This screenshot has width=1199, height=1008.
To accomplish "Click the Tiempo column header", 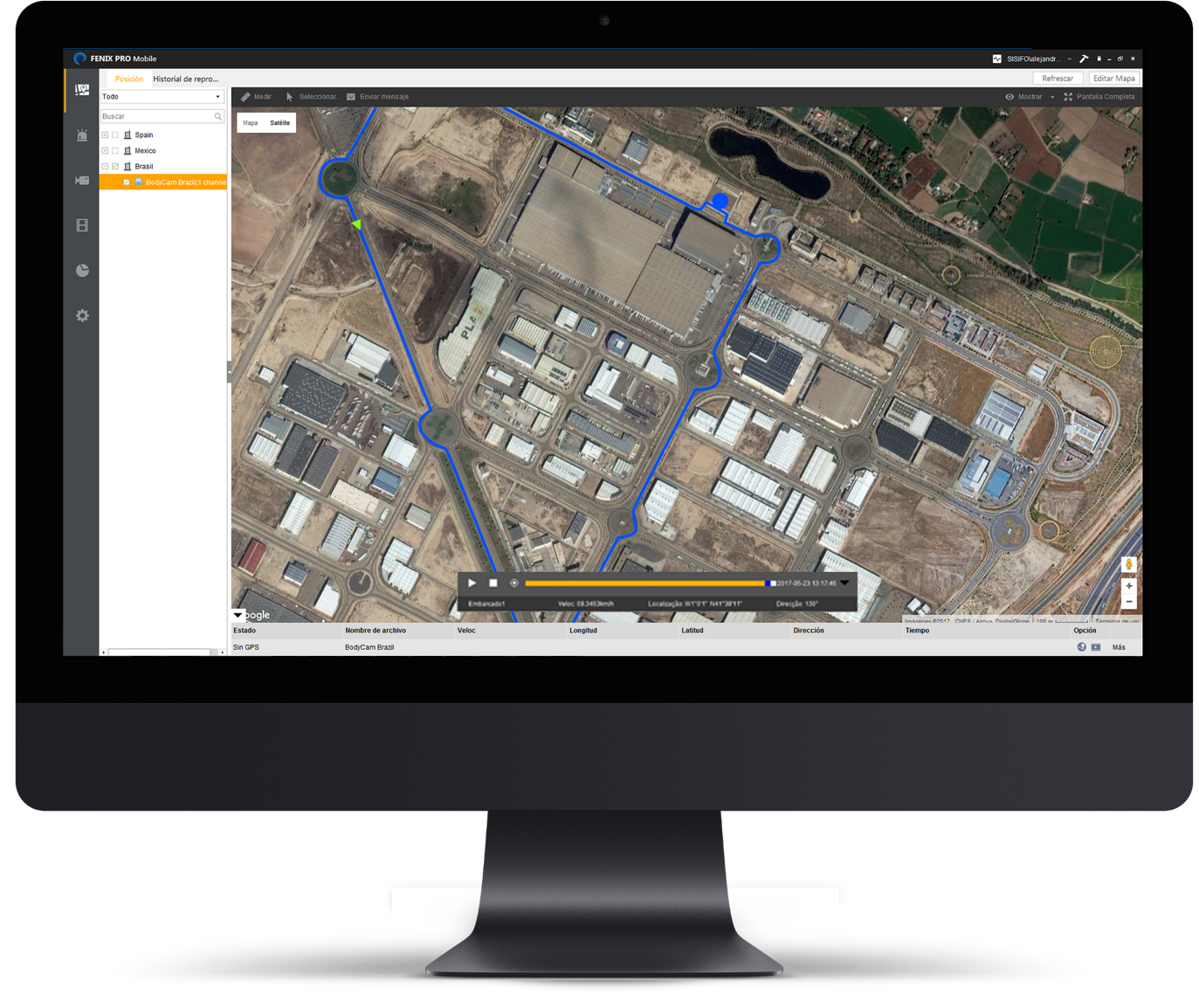I will (917, 631).
